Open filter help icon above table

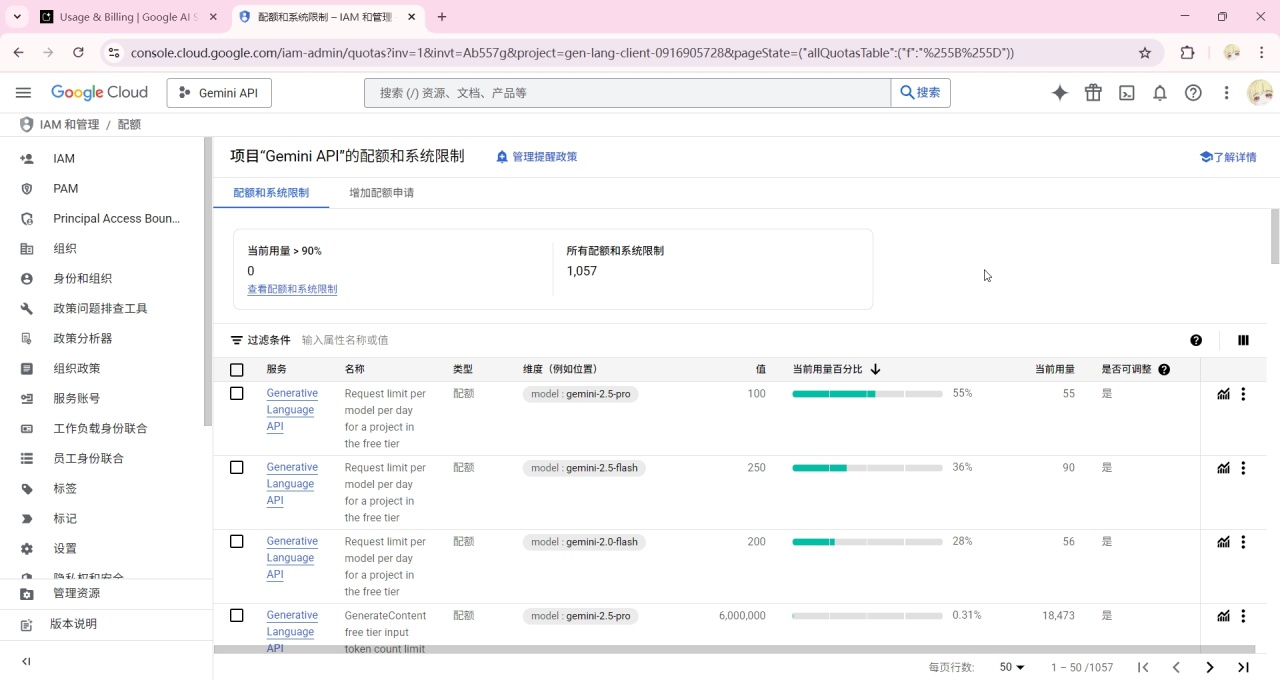coord(1196,340)
